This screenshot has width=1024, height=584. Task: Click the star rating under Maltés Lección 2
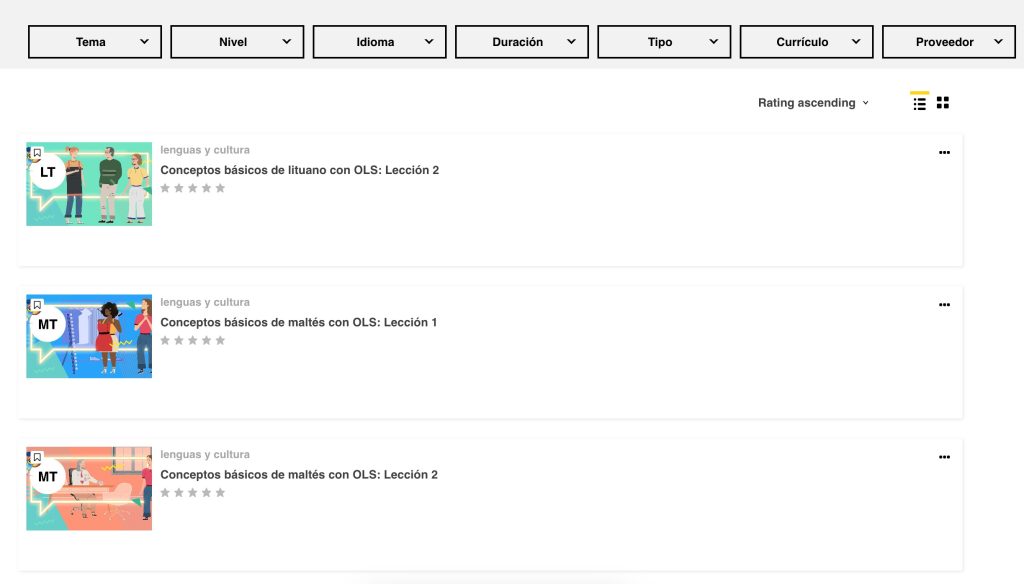pyautogui.click(x=193, y=493)
